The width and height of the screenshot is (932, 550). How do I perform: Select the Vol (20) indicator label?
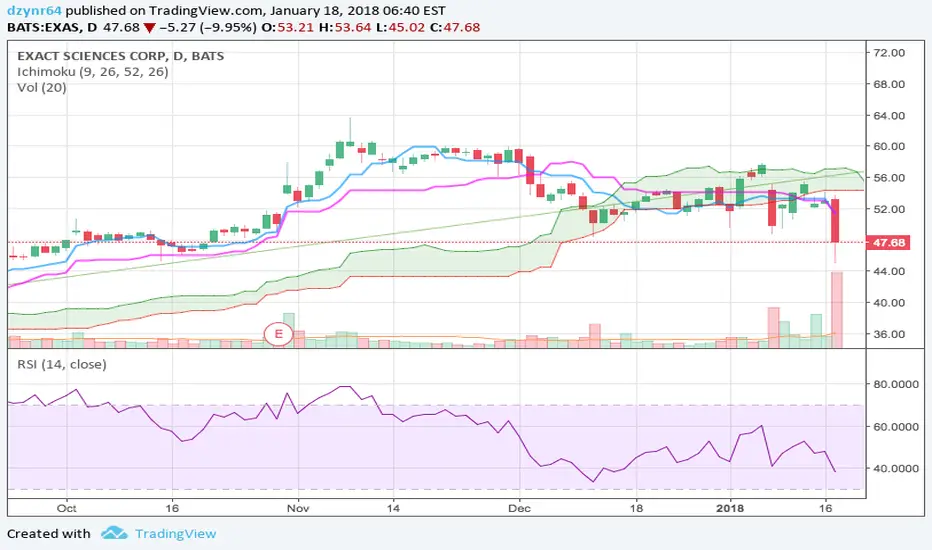point(42,87)
